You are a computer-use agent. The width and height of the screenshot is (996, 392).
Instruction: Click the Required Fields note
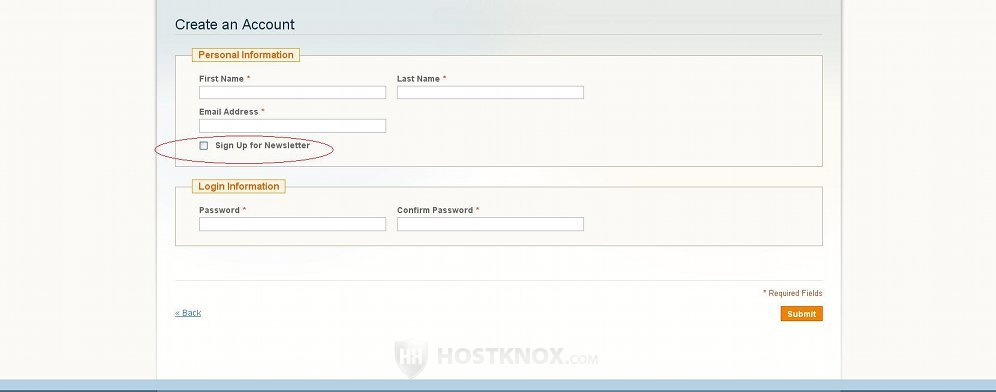click(x=793, y=294)
